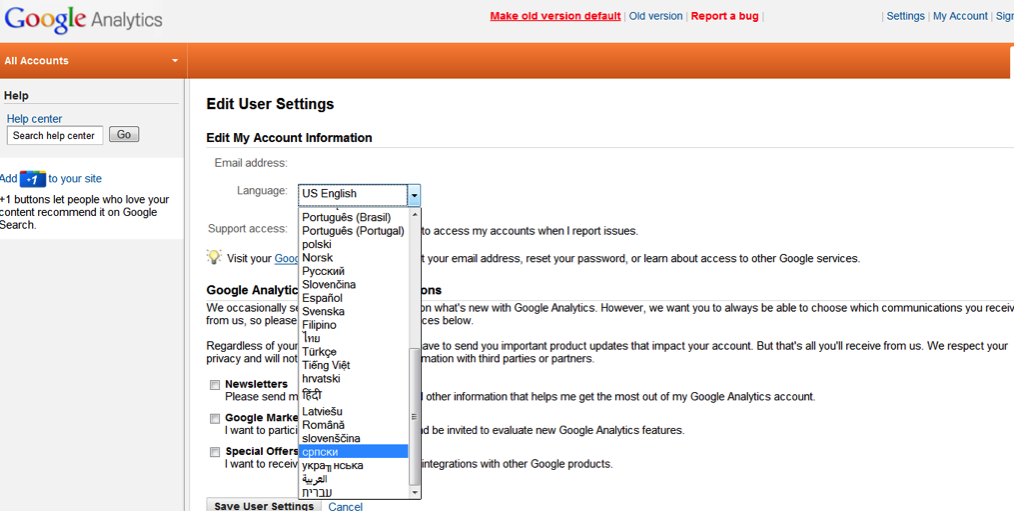Click language list scroll-down arrow
This screenshot has height=511, width=1015.
tap(415, 493)
